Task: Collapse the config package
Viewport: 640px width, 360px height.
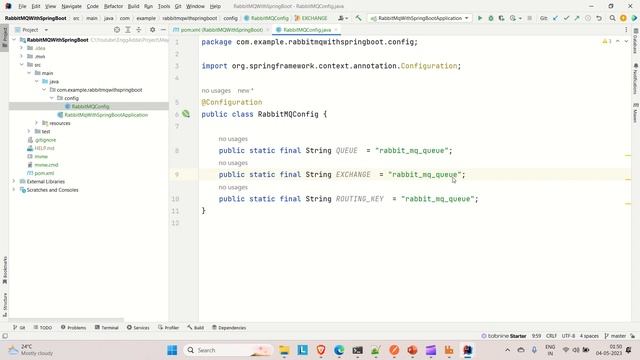Action: (x=51, y=98)
